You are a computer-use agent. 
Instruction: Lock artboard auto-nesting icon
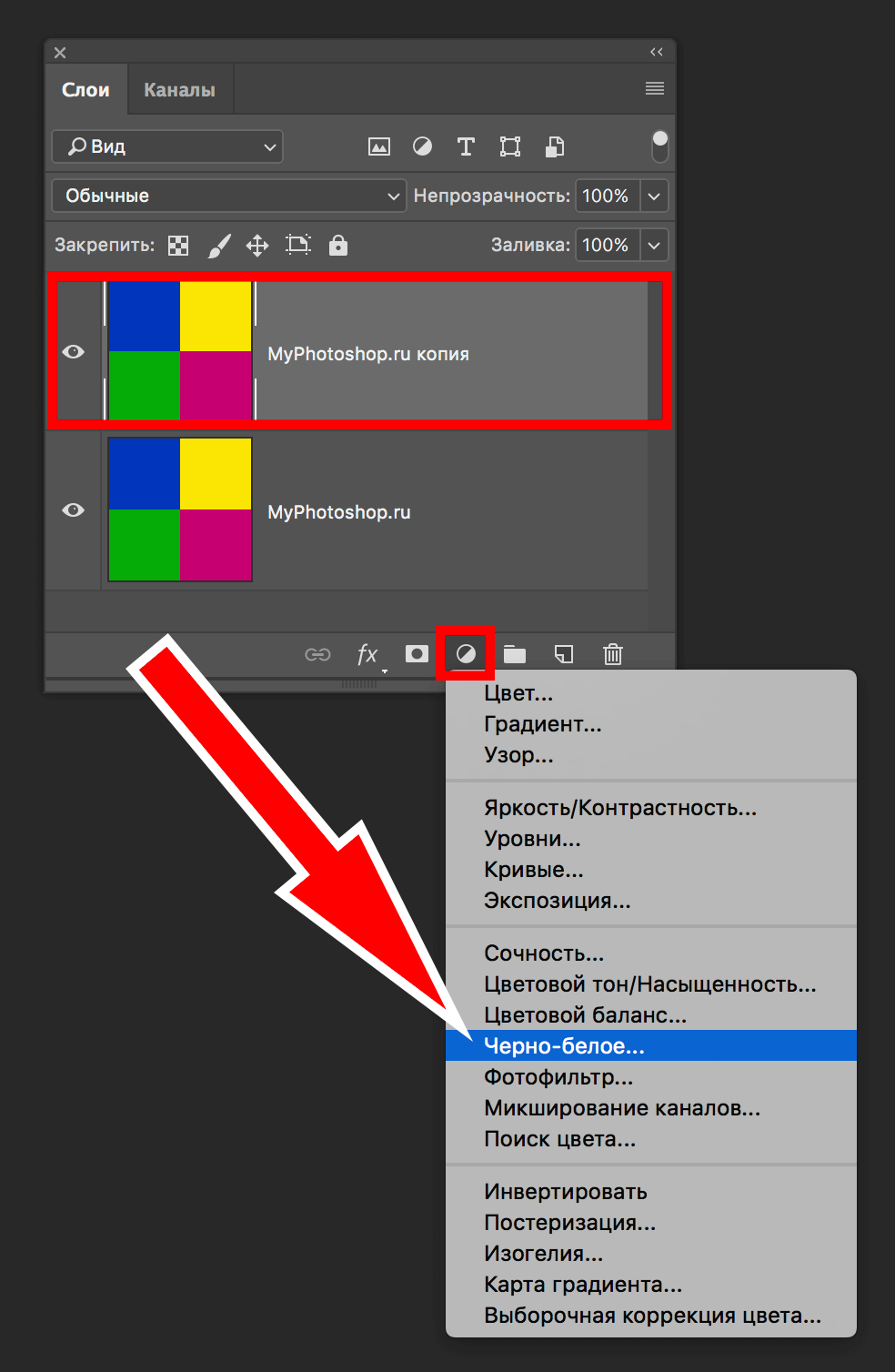298,245
